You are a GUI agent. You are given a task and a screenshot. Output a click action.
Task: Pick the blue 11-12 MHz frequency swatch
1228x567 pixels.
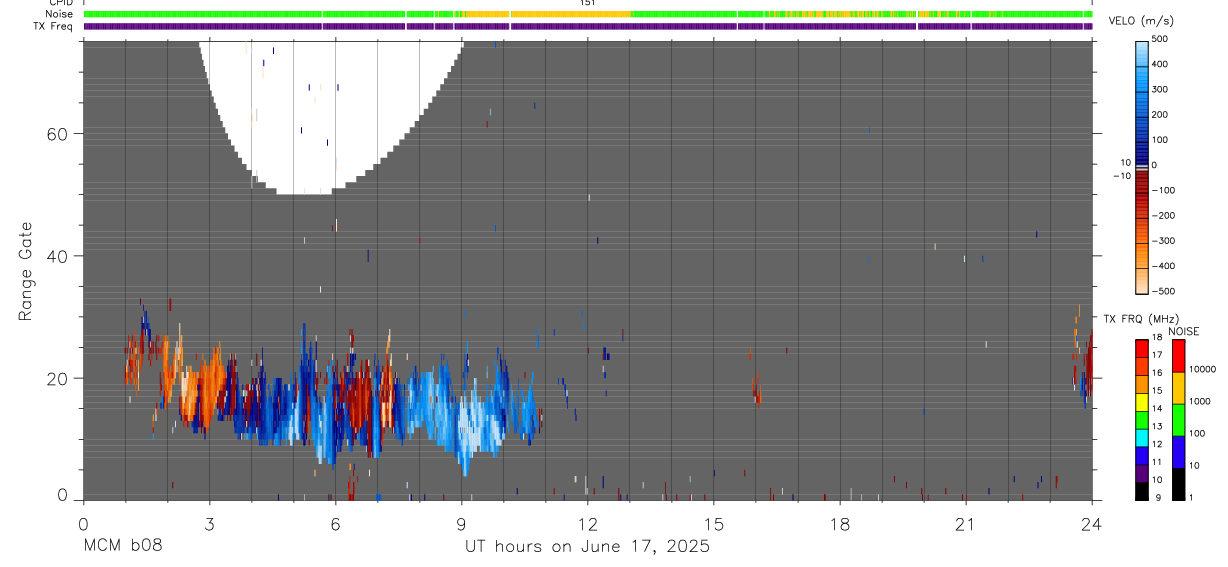(1141, 456)
